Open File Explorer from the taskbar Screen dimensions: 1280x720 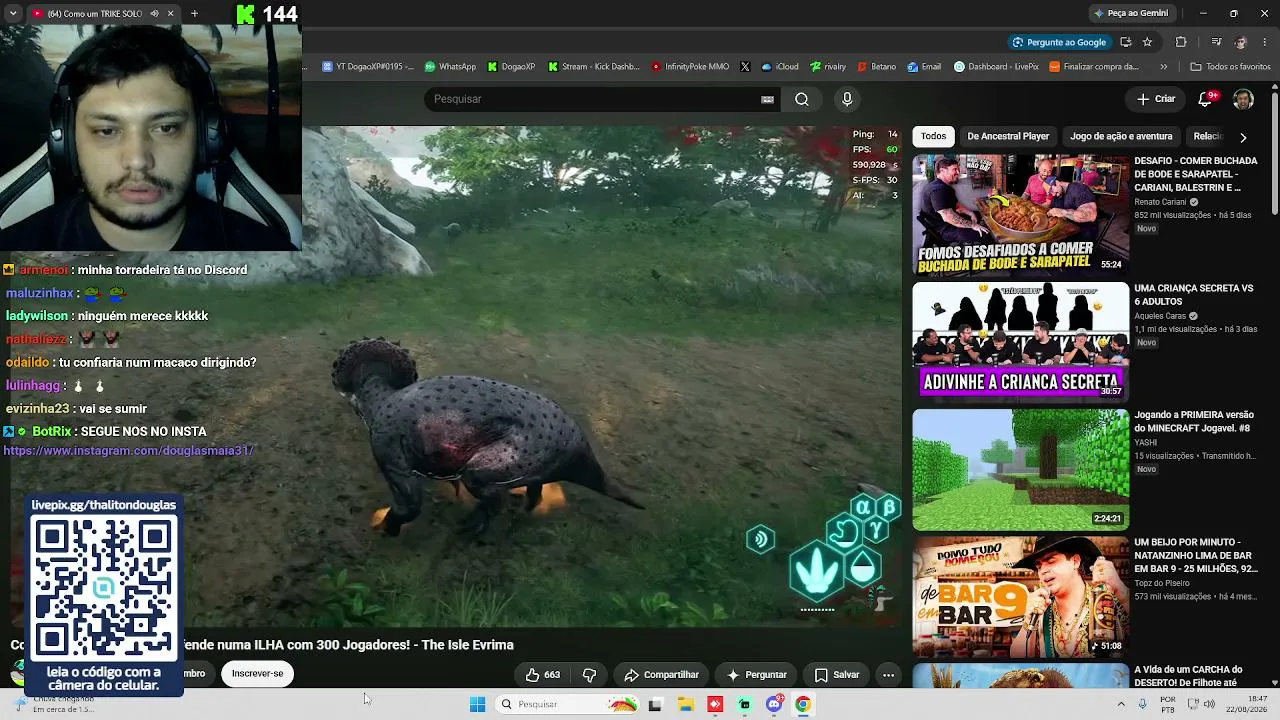pos(685,704)
